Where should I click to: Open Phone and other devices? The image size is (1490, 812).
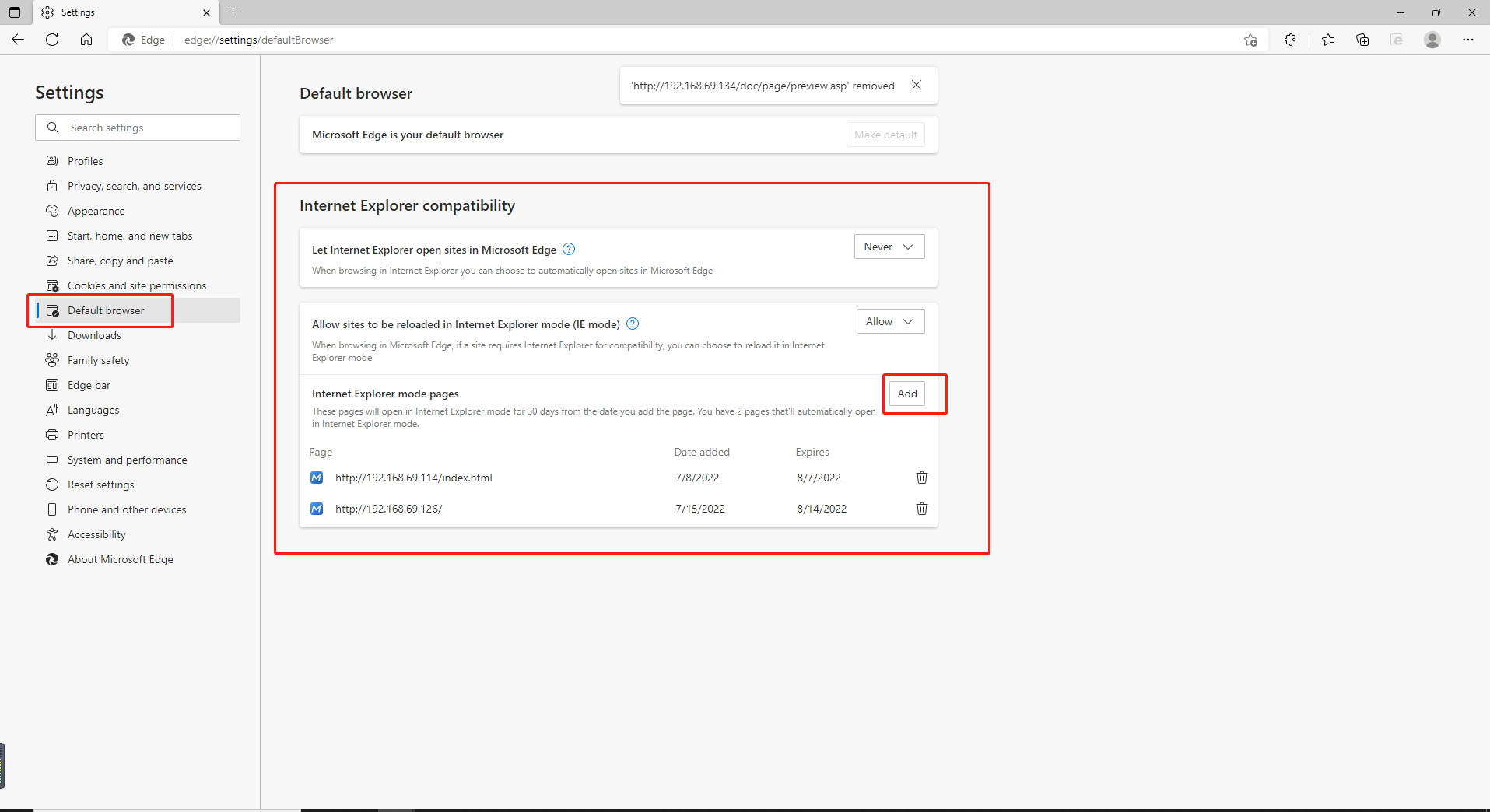138,509
